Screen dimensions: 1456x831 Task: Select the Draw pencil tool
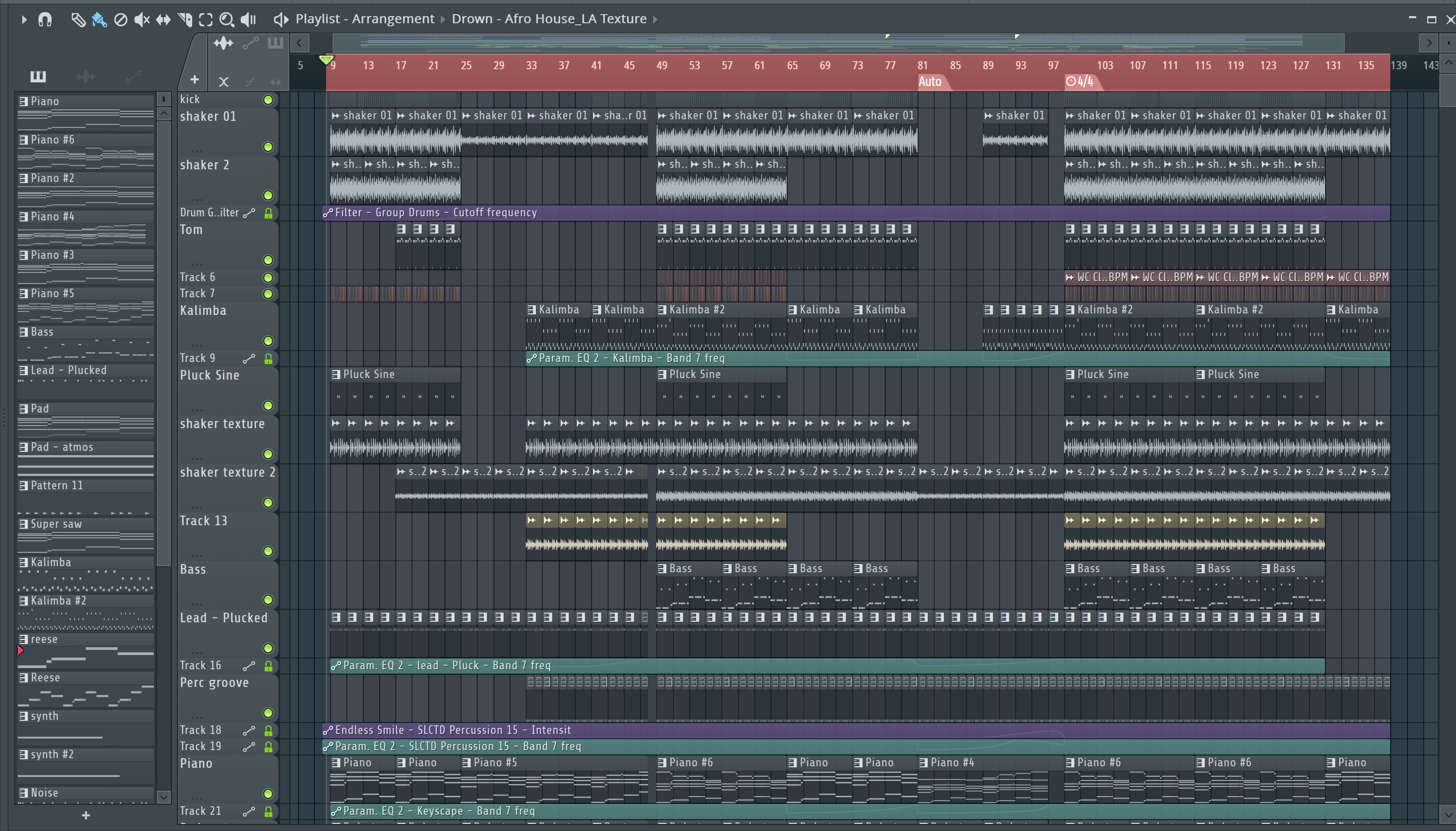(78, 19)
